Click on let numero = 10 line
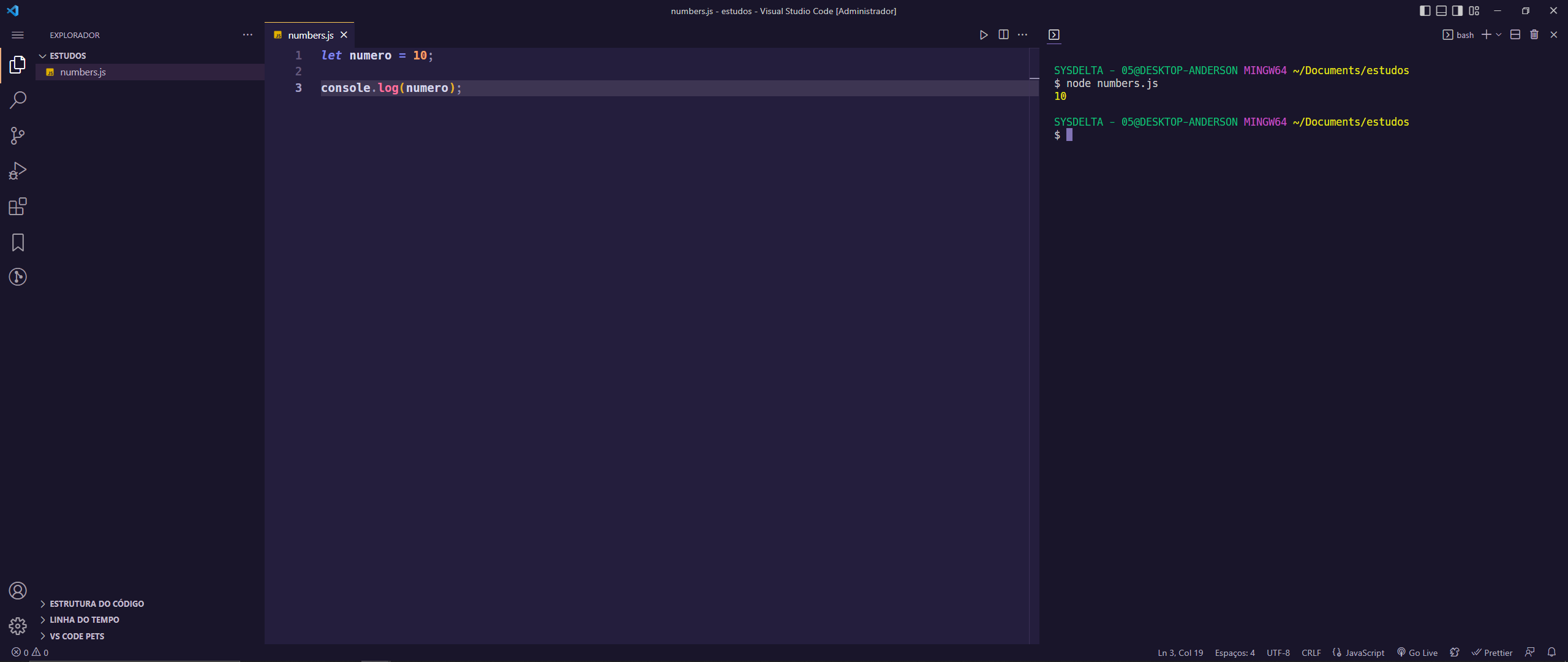This screenshot has width=1568, height=662. [377, 55]
